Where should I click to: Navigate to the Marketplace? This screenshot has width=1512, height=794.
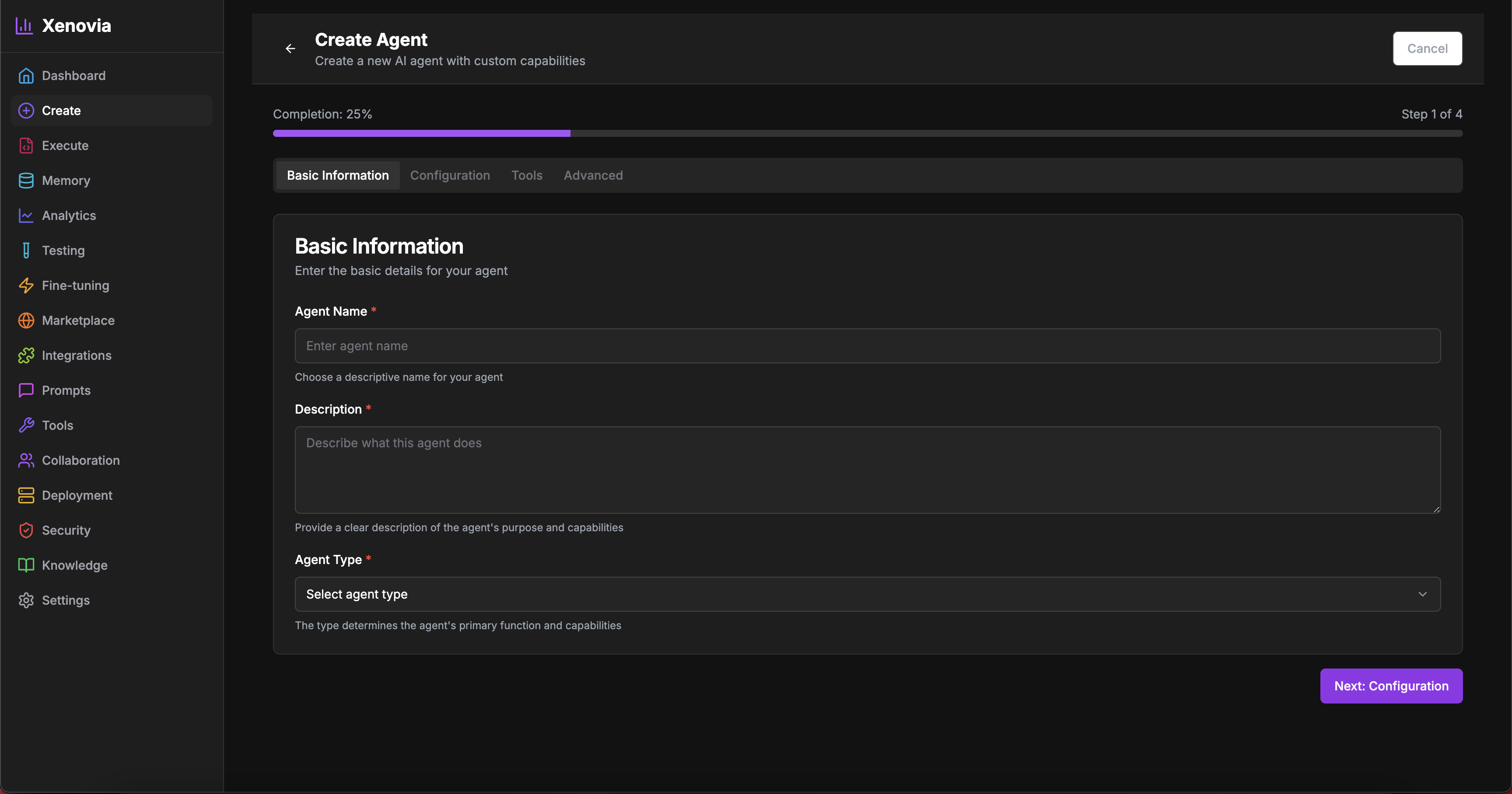[x=79, y=320]
